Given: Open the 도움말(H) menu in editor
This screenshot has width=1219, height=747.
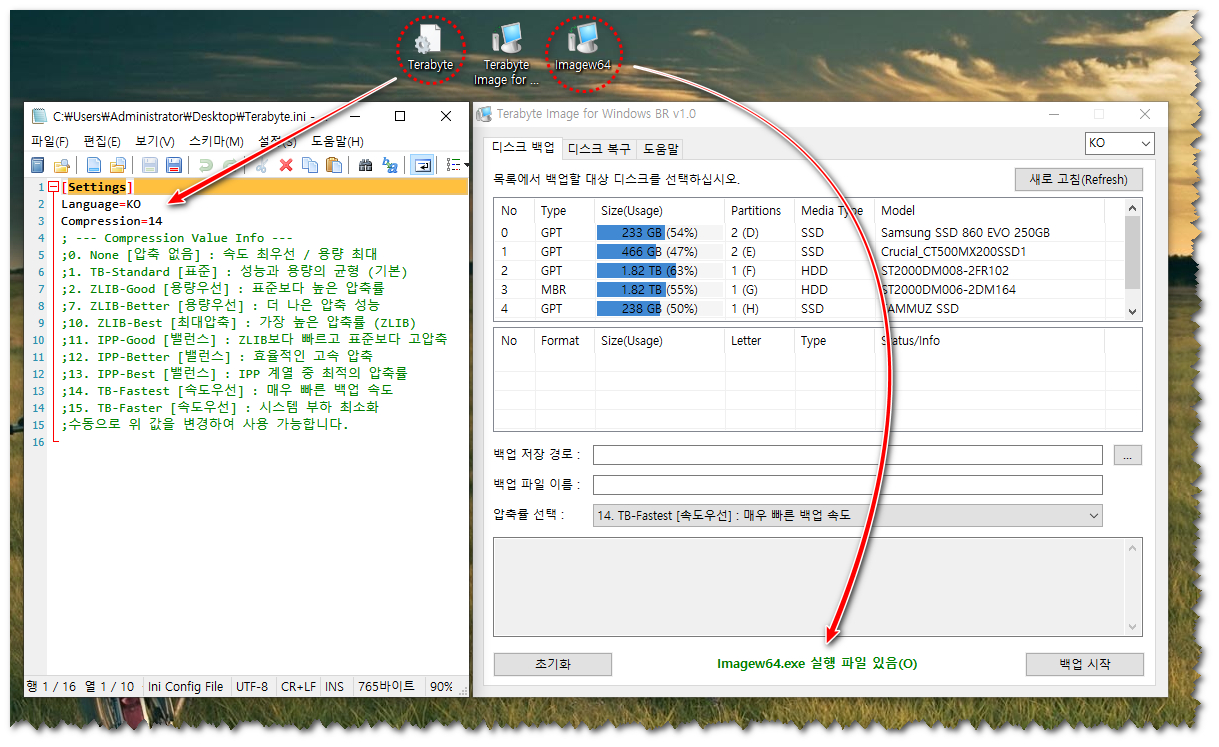Looking at the screenshot, I should 338,142.
